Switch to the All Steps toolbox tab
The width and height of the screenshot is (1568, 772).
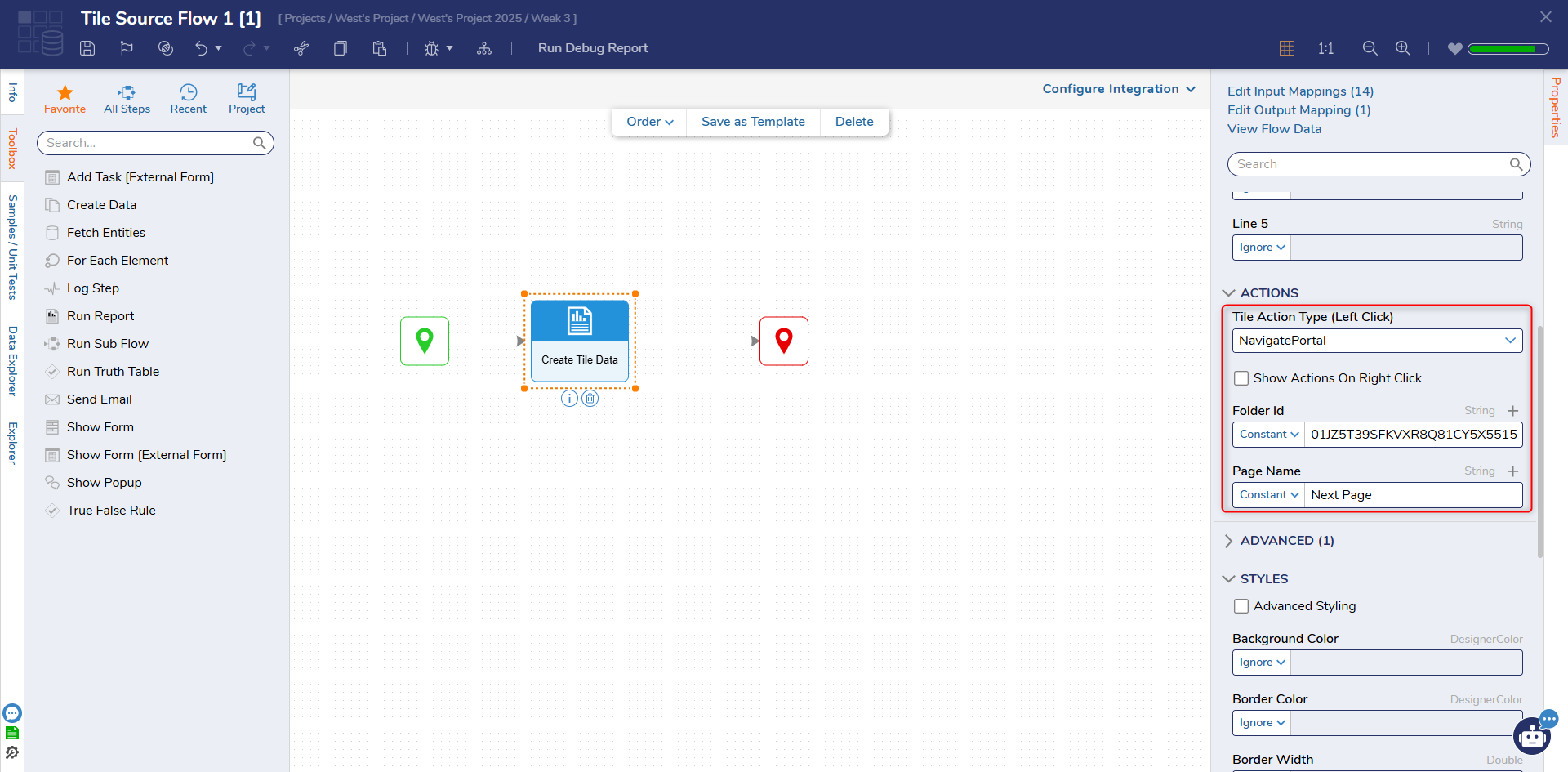pos(127,99)
